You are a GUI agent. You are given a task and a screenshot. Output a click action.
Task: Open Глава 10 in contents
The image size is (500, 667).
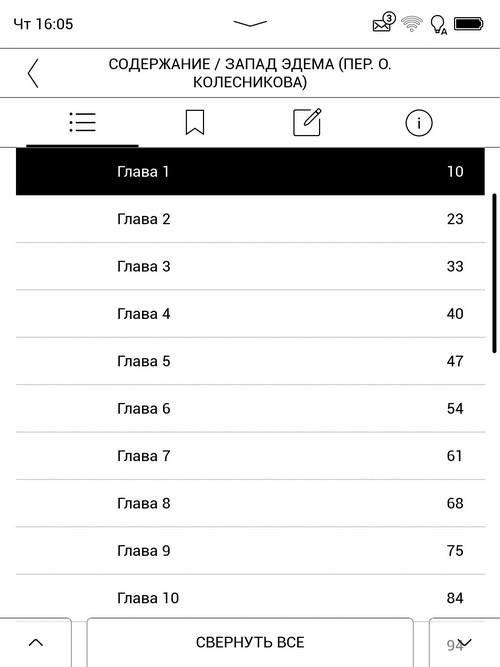[x=250, y=598]
